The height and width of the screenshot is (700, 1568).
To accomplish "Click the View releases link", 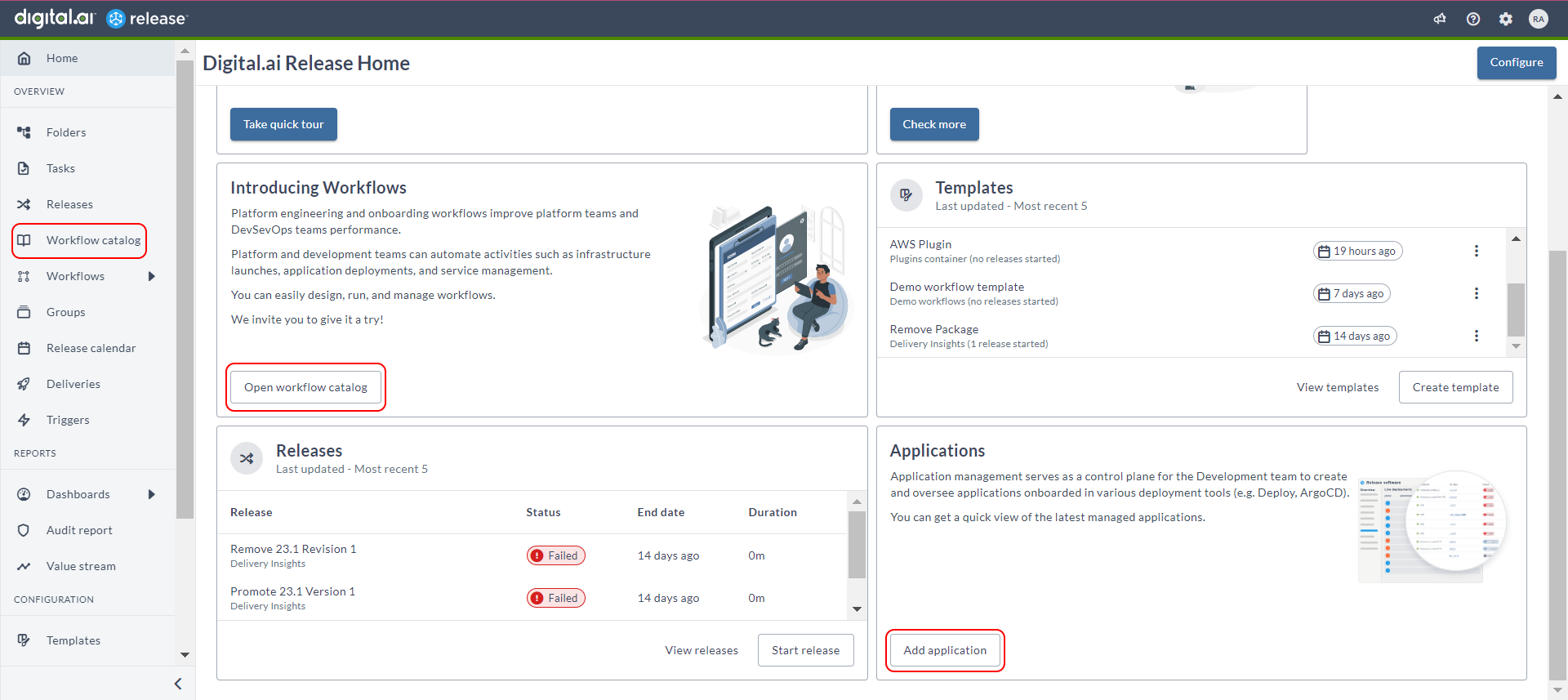I will point(702,650).
